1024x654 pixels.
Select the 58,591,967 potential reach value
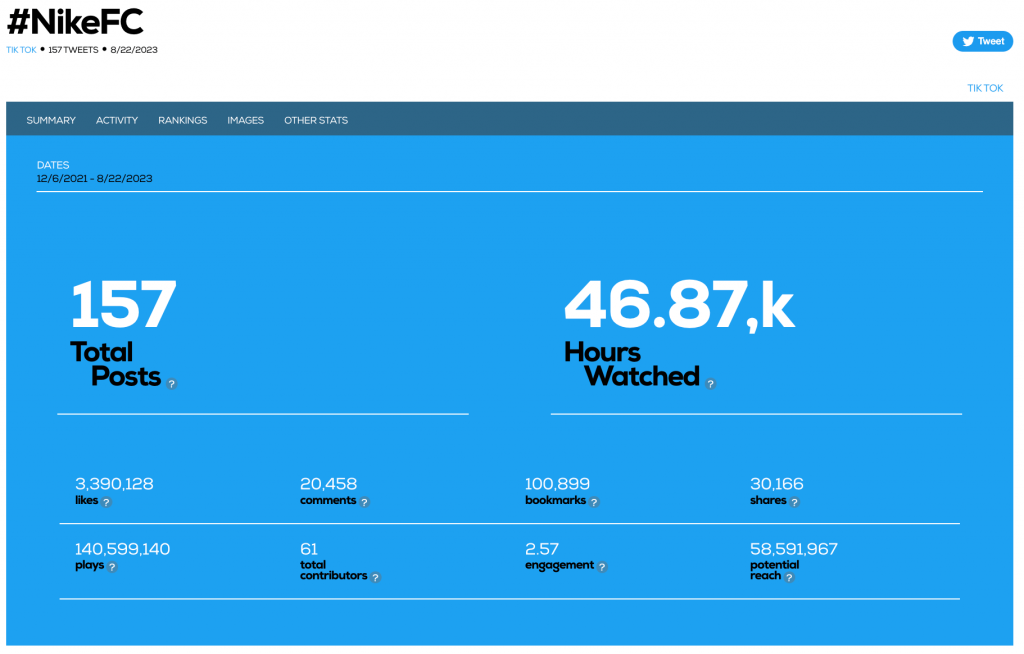(793, 549)
